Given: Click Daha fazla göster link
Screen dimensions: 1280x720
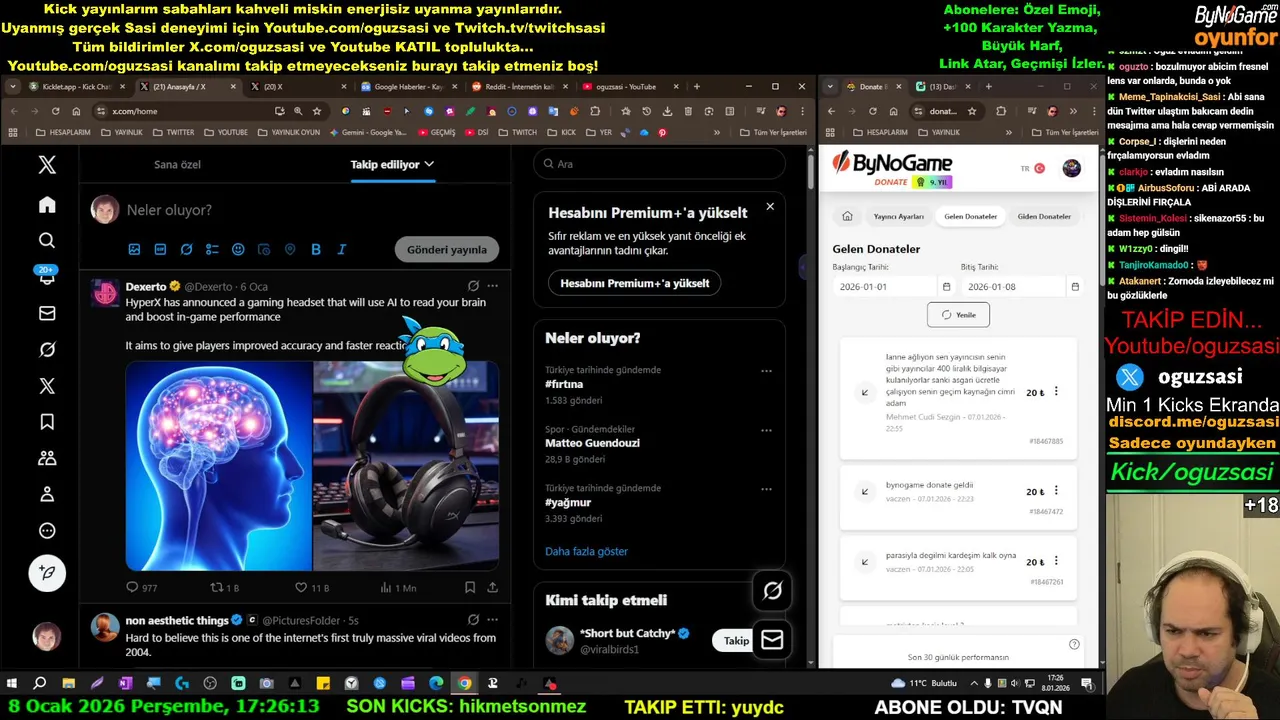Looking at the screenshot, I should (586, 551).
